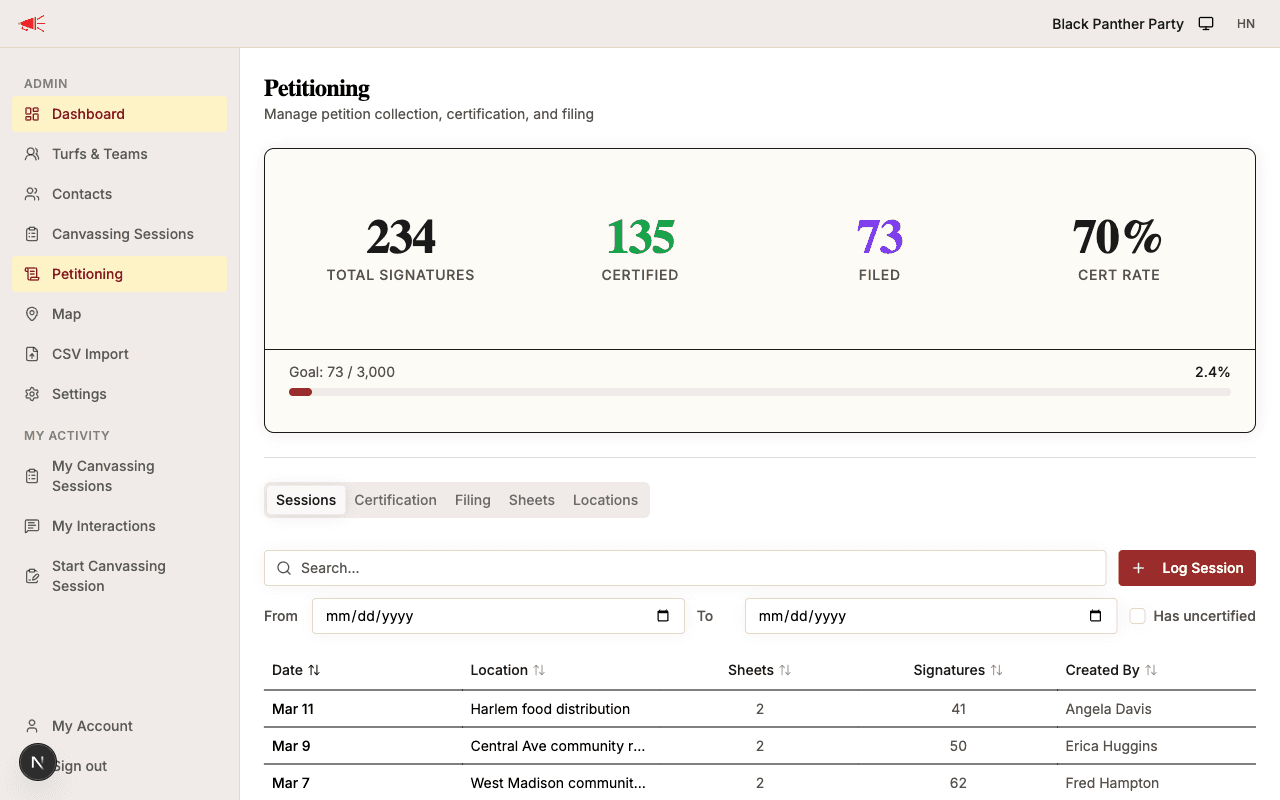Image resolution: width=1280 pixels, height=800 pixels.
Task: Click the monitor display icon in header
Action: [x=1206, y=24]
